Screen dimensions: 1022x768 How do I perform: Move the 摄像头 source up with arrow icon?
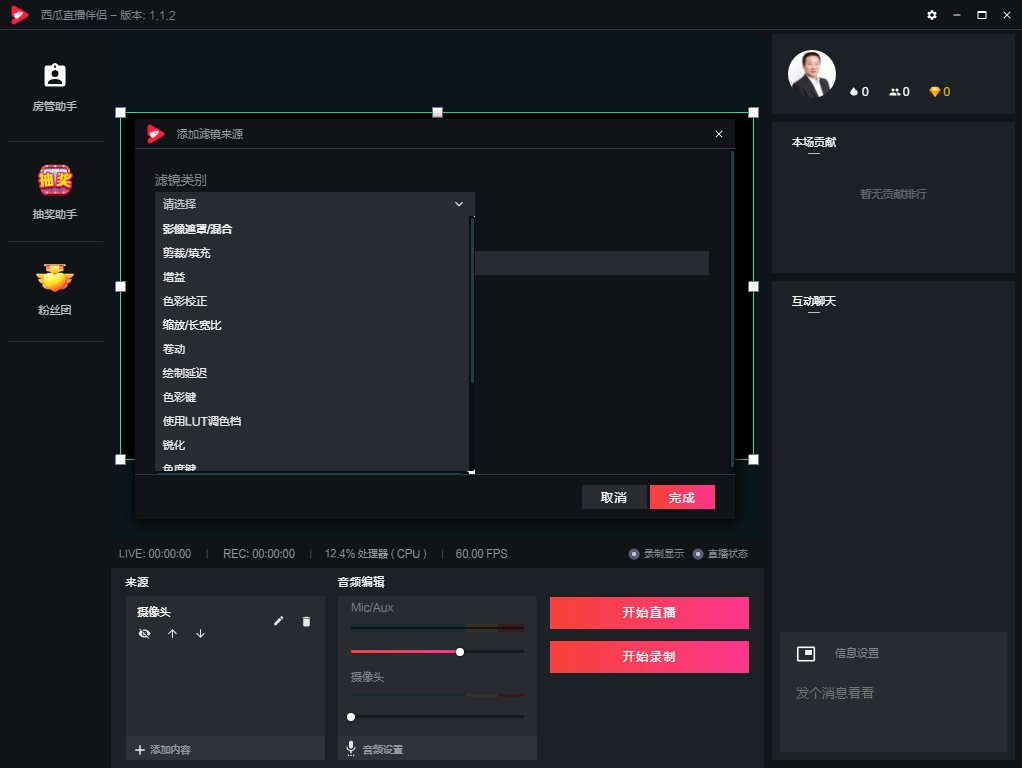pyautogui.click(x=172, y=633)
